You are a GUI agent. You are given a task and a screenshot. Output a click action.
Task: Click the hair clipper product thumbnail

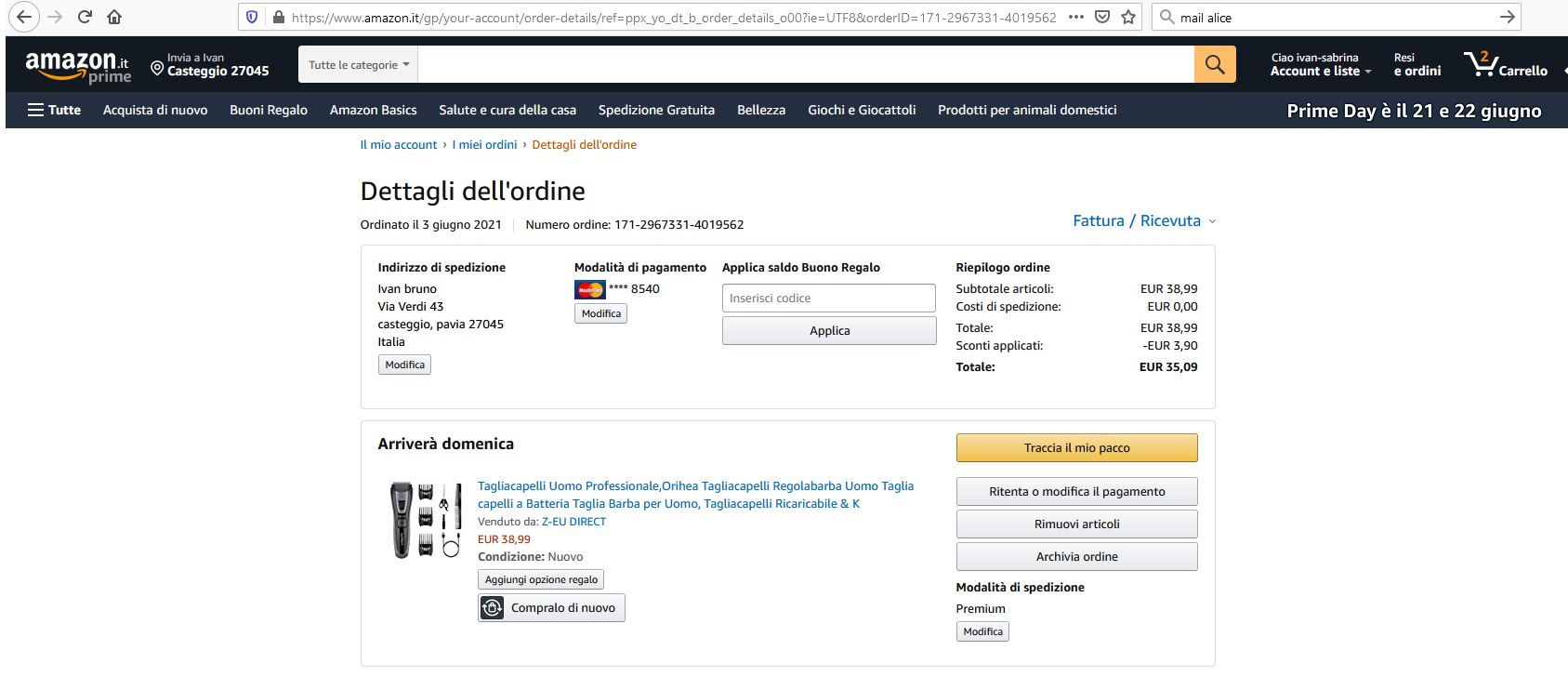[426, 520]
